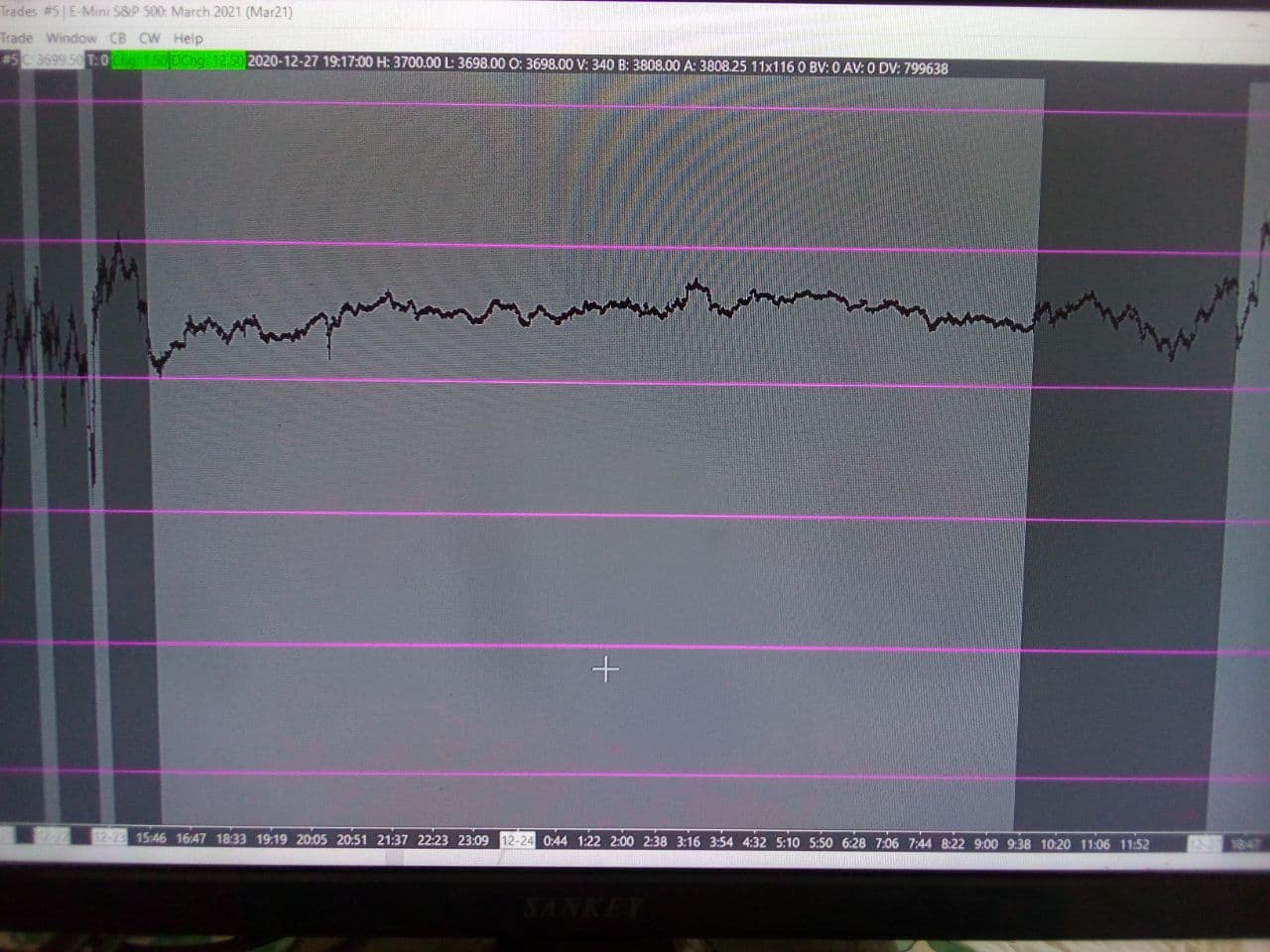Click the 16:47 time label
The image size is (1270, 952).
click(190, 839)
